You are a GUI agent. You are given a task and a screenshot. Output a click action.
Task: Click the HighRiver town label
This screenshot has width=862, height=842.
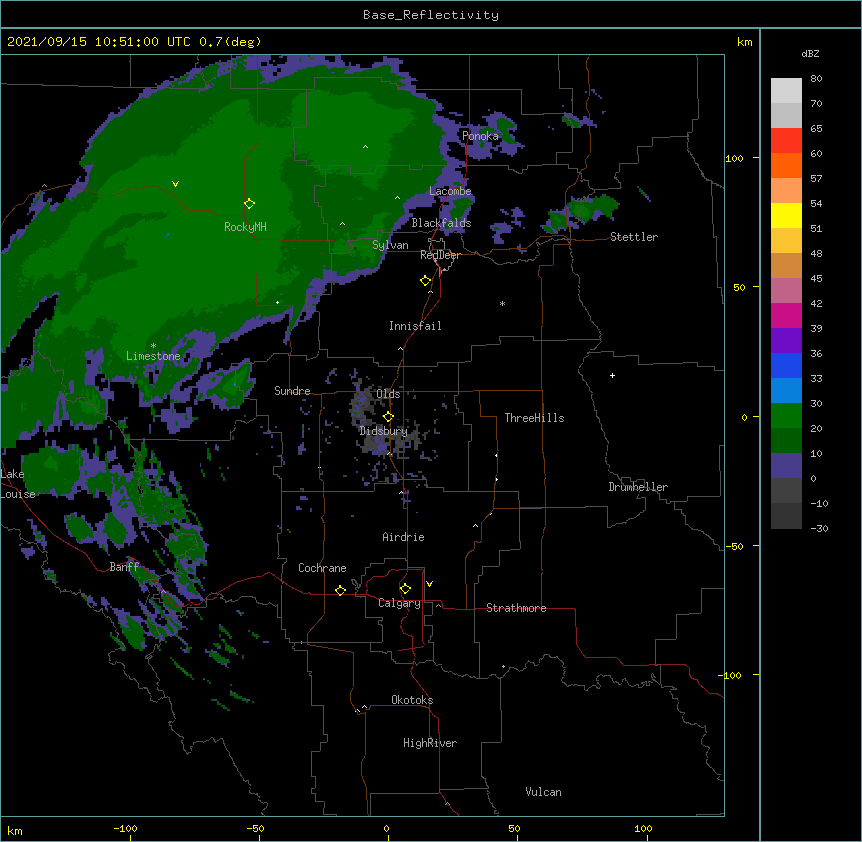[x=430, y=743]
